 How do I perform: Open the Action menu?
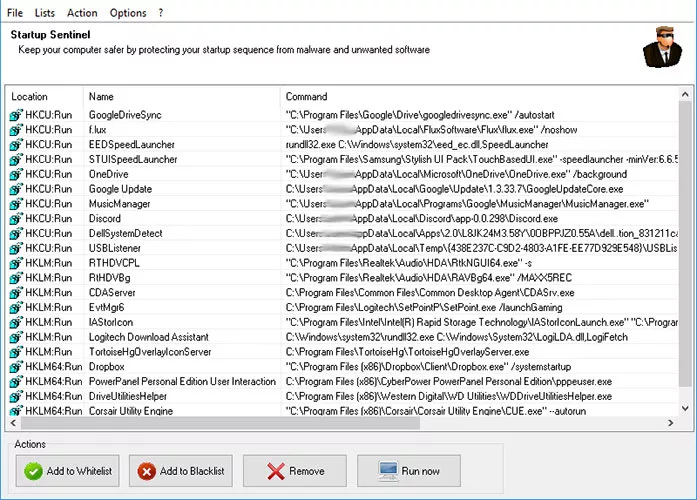(82, 13)
